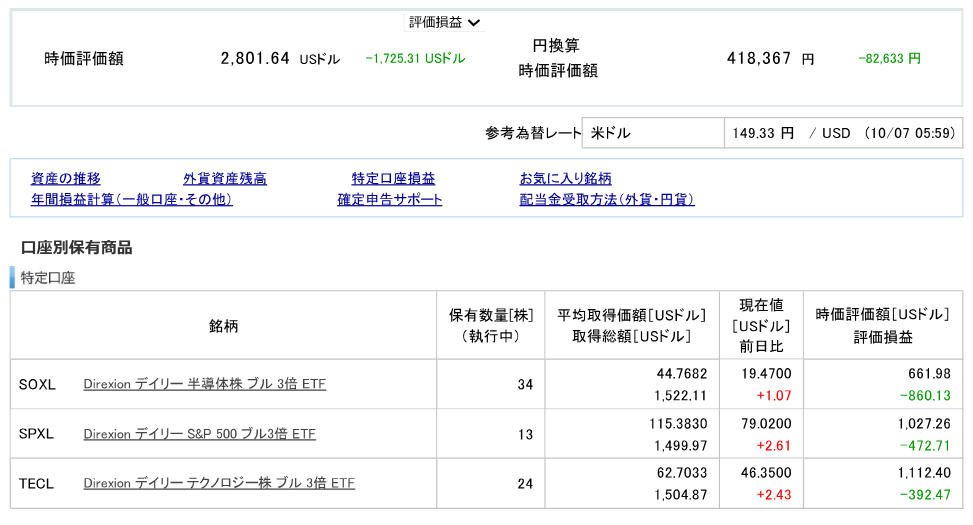Click SOXL loss -860.13
The image size is (973, 525).
[925, 395]
